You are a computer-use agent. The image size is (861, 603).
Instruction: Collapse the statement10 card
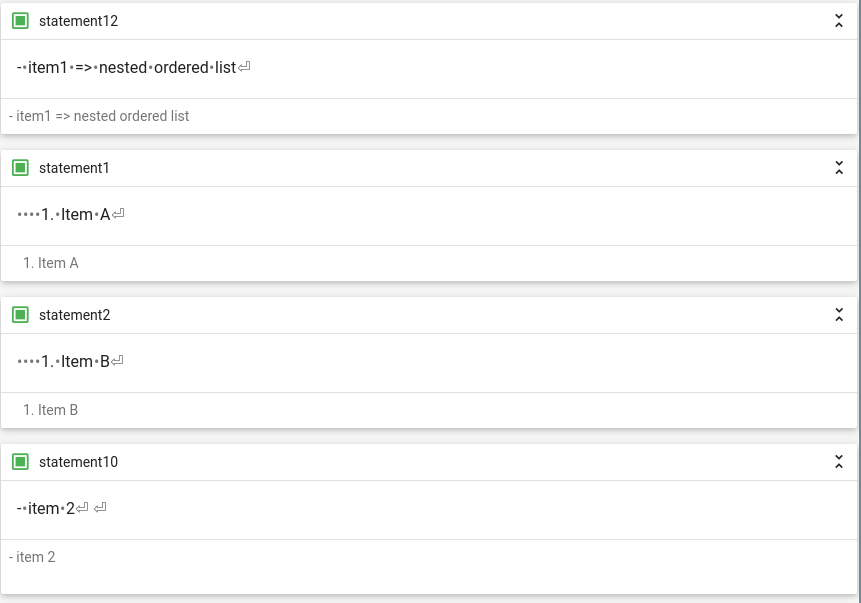click(838, 462)
